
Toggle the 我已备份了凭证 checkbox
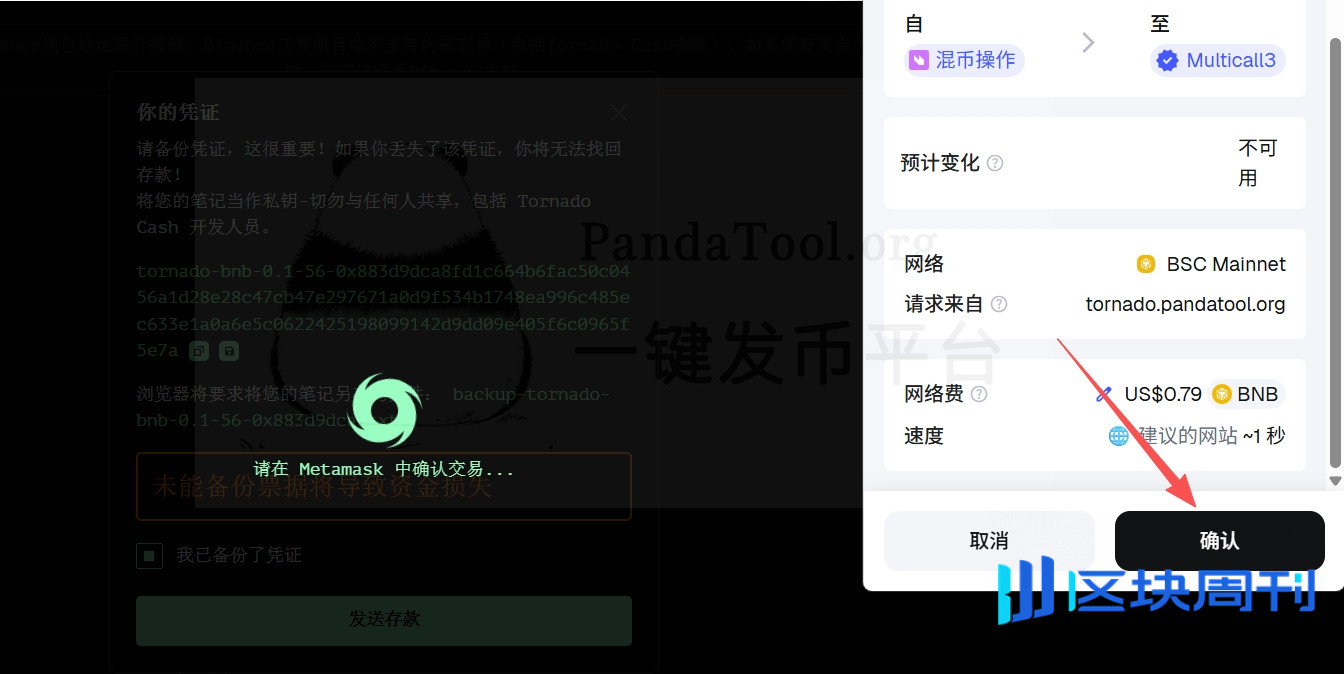[150, 555]
